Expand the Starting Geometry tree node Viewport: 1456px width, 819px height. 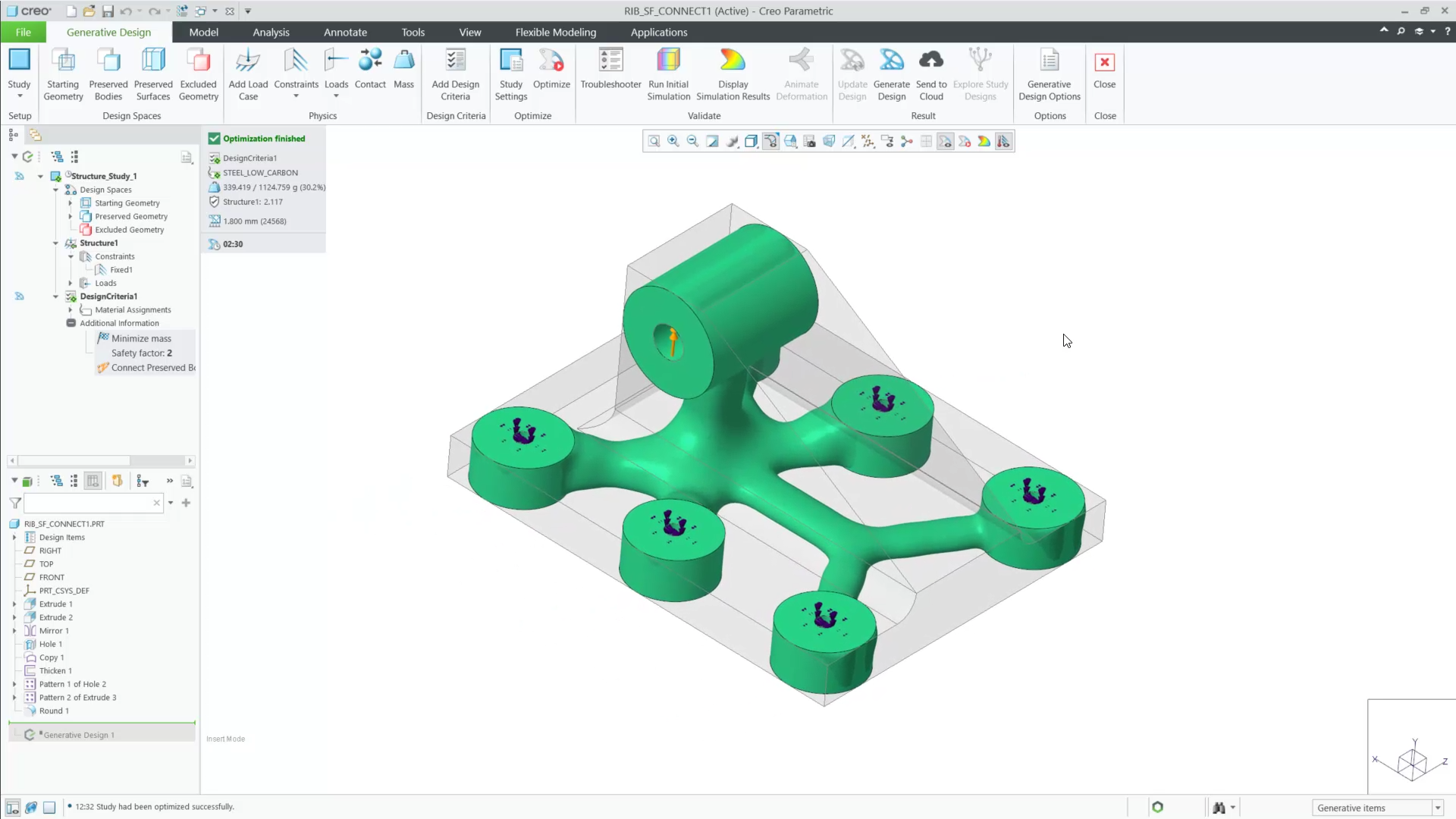tap(71, 203)
